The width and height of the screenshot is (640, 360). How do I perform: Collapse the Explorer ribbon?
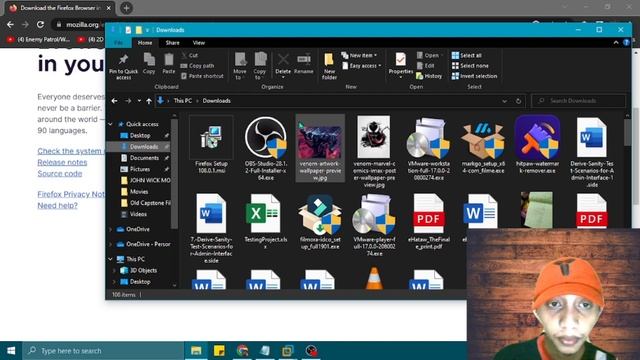tap(616, 42)
